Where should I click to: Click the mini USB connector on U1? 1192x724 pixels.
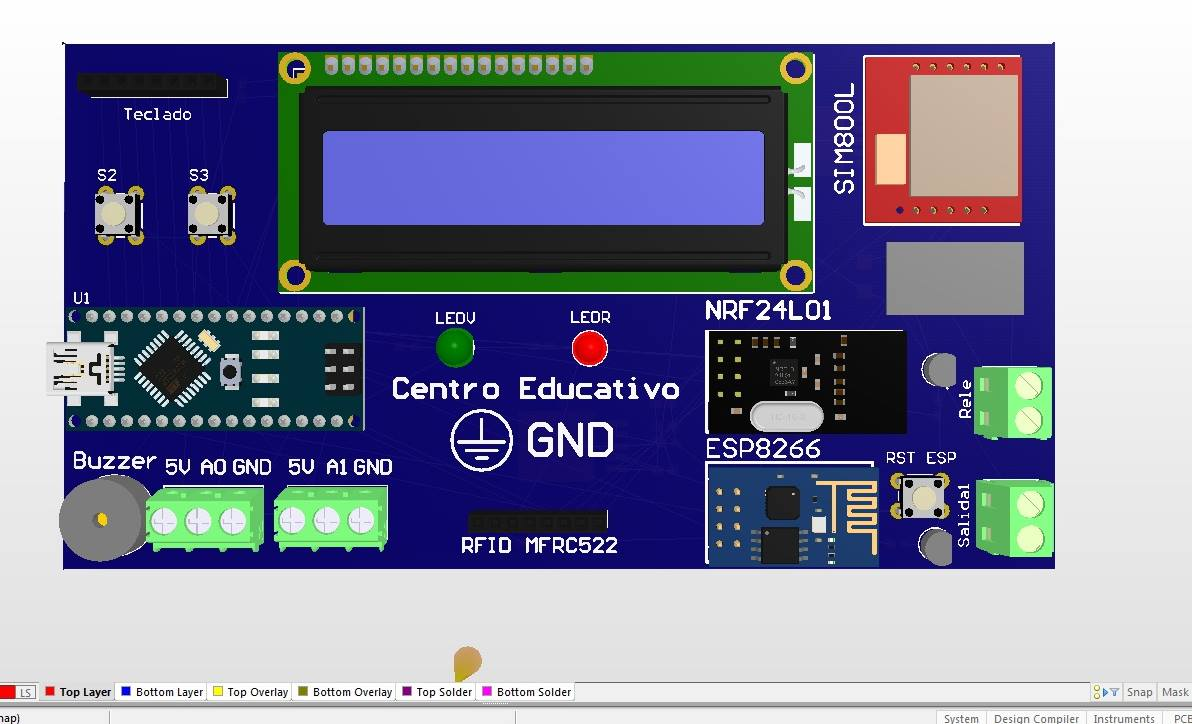[x=82, y=369]
